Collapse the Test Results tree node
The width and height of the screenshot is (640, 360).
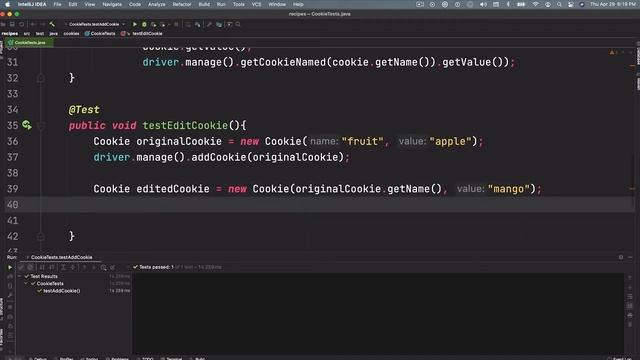pyautogui.click(x=19, y=276)
